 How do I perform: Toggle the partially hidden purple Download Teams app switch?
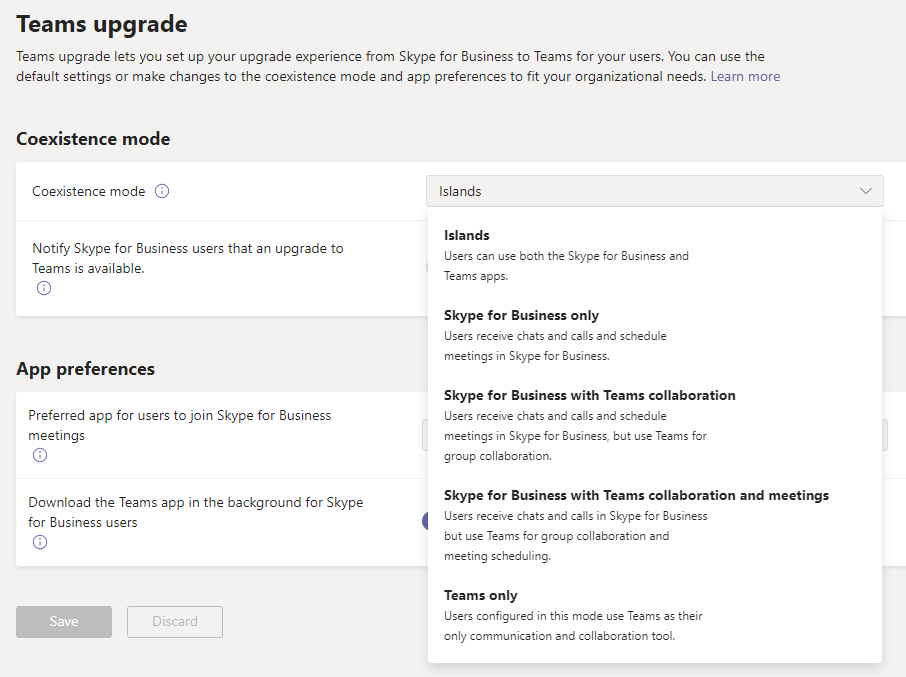tap(425, 521)
